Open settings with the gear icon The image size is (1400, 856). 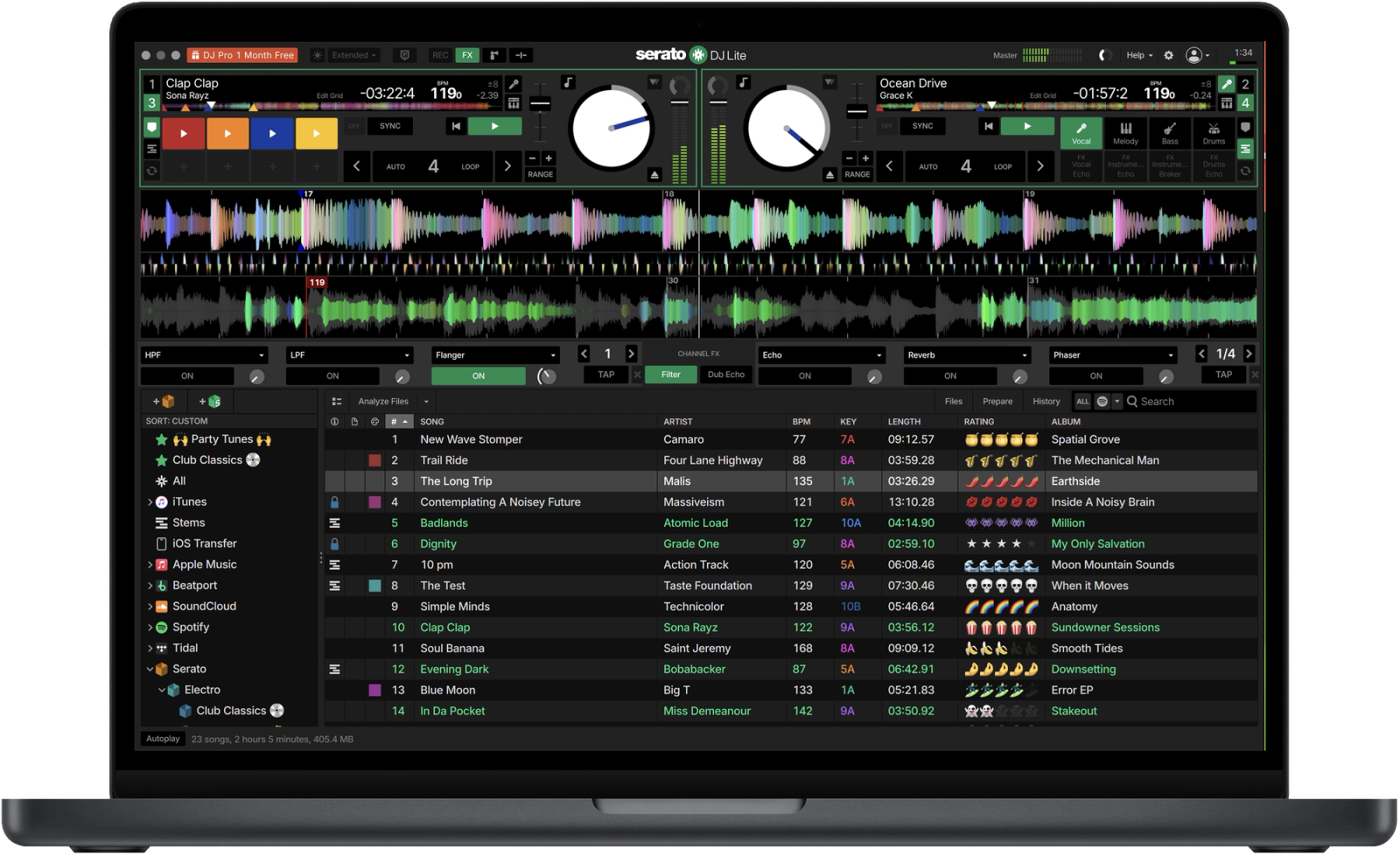pyautogui.click(x=1169, y=55)
